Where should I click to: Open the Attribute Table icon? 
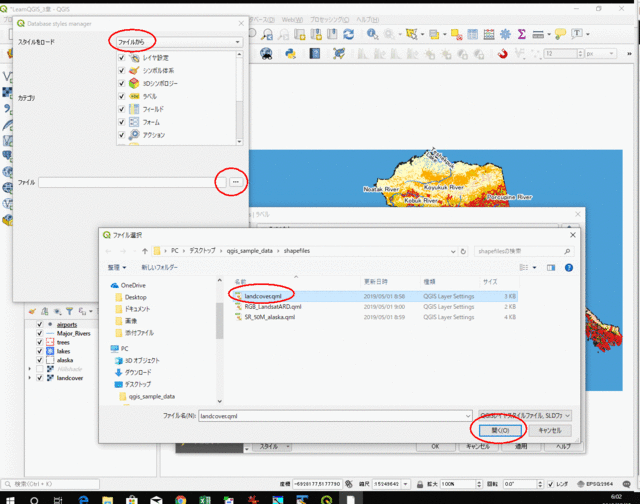pos(472,34)
